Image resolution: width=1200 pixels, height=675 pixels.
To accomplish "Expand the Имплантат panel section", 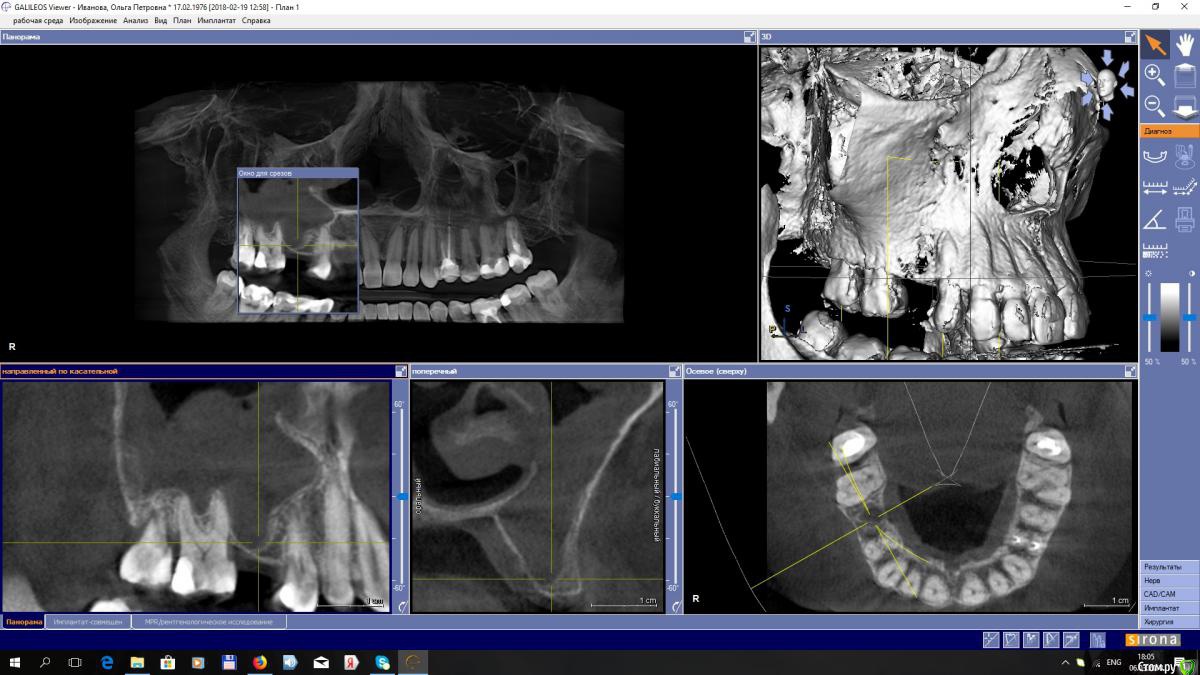I will (1169, 608).
